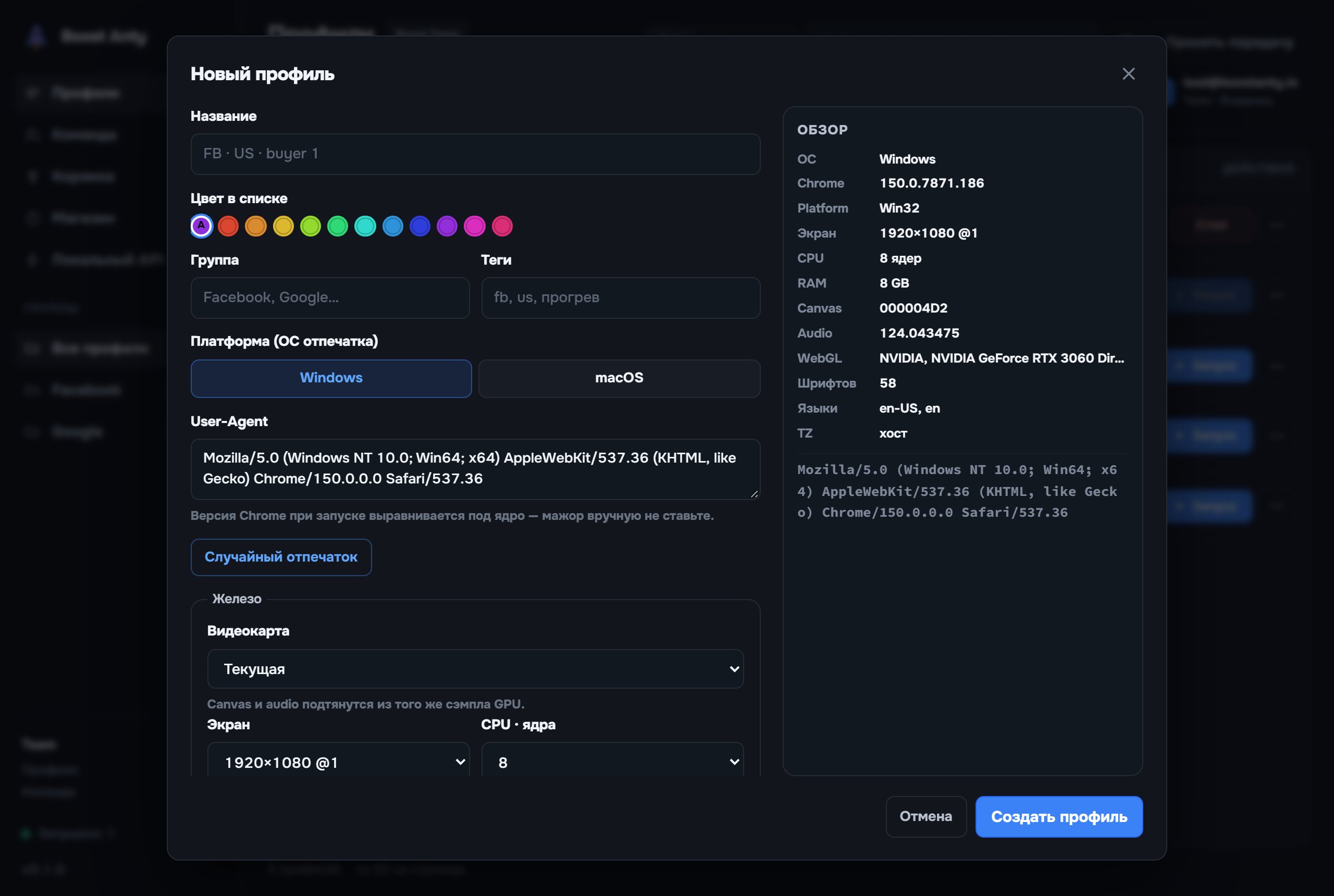
Task: Select Windows platform option
Action: tap(331, 378)
